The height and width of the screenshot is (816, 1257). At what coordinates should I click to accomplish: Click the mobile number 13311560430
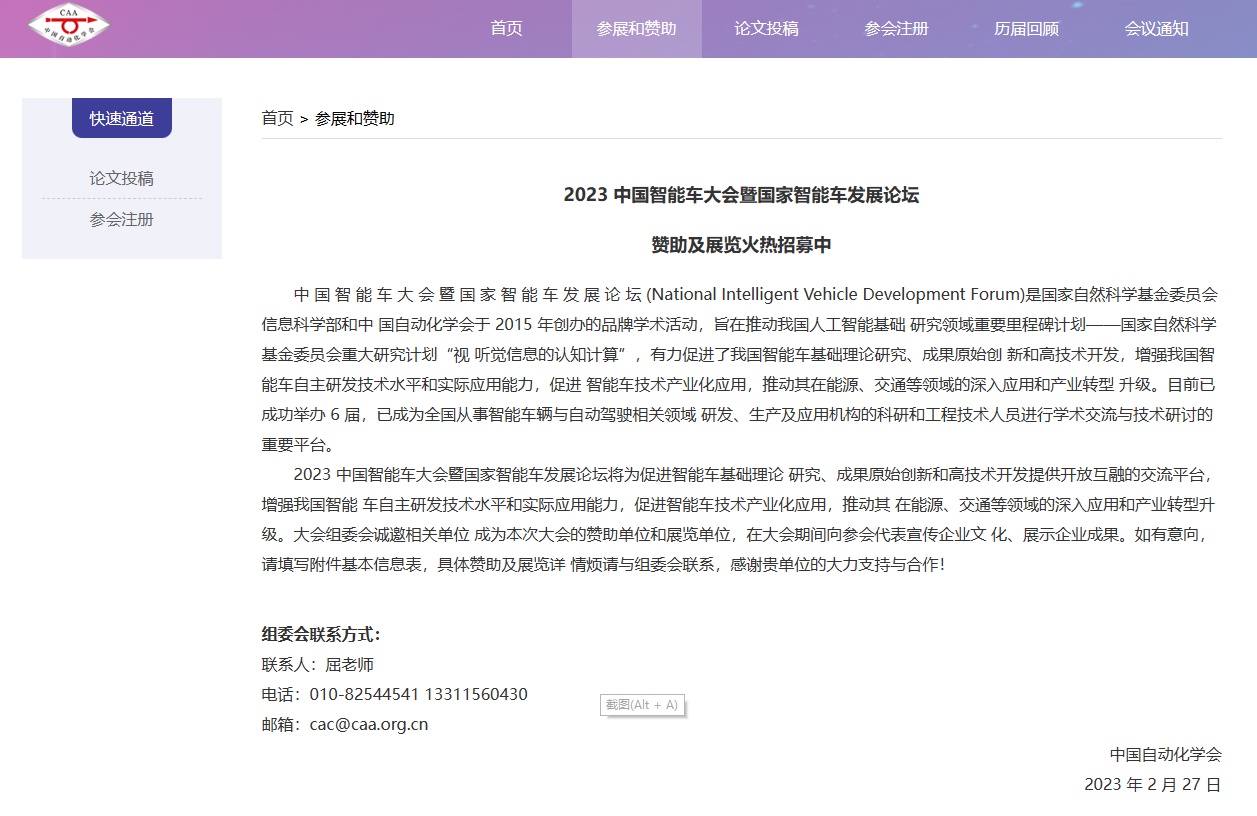tap(476, 694)
